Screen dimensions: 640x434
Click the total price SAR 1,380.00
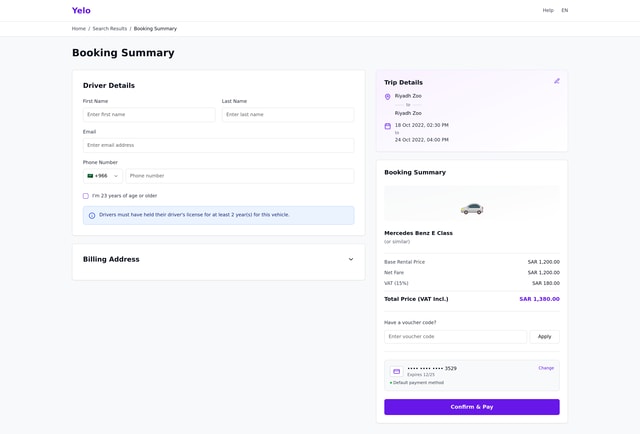tap(539, 299)
